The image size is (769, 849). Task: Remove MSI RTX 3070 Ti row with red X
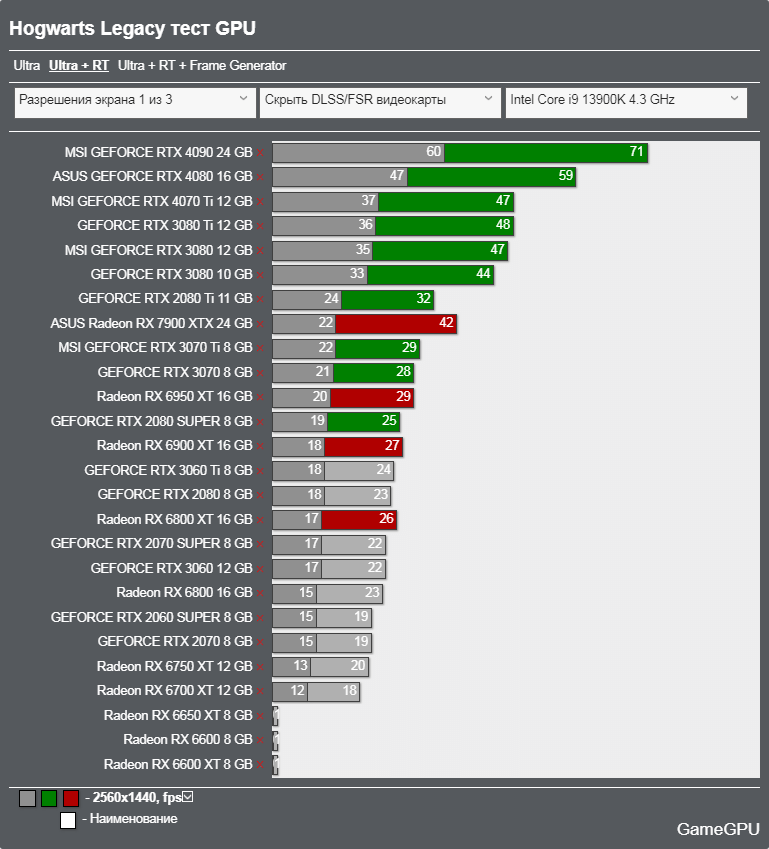click(260, 349)
